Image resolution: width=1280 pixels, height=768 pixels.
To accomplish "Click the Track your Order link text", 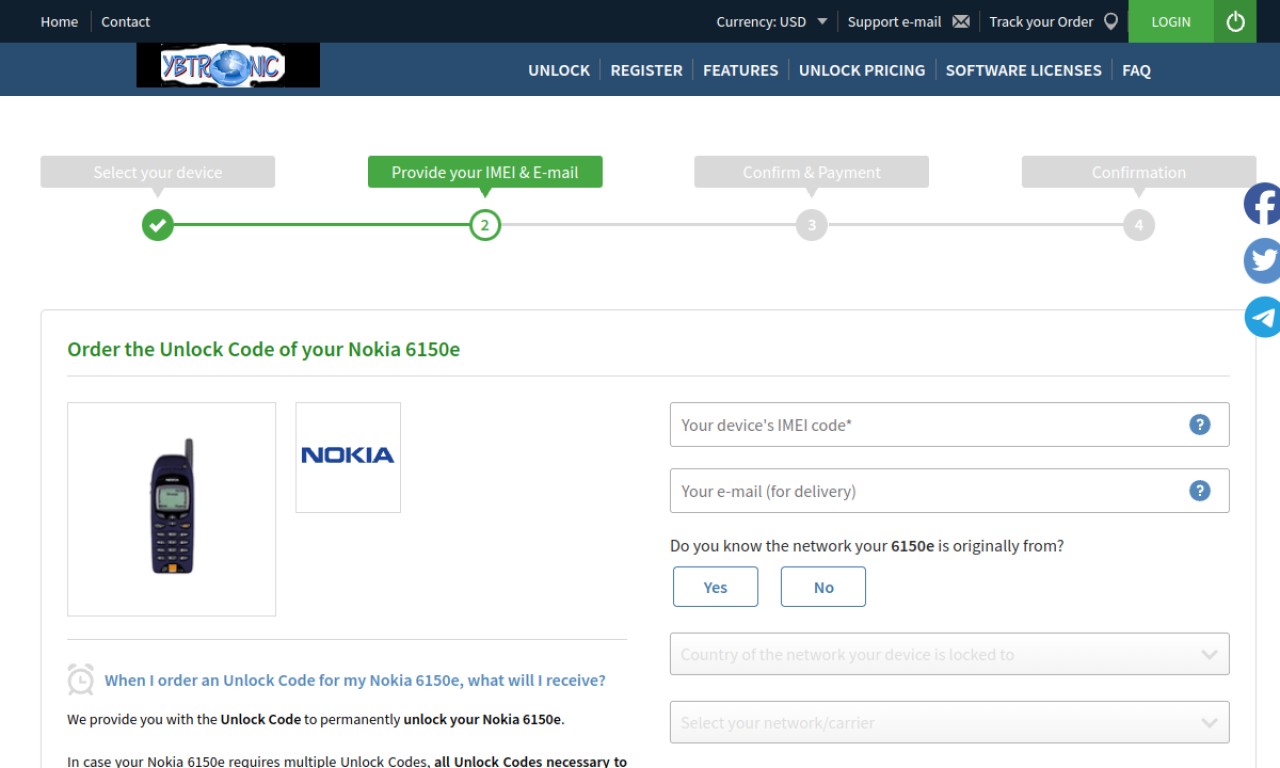I will point(1041,21).
